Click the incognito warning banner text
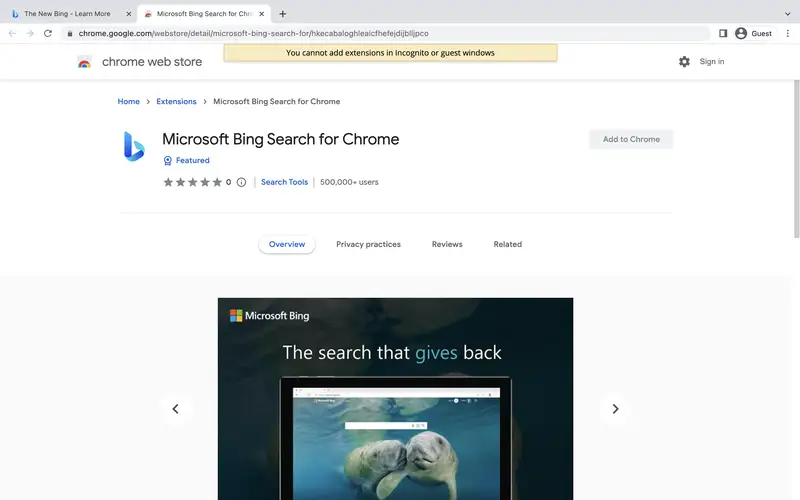 (390, 53)
